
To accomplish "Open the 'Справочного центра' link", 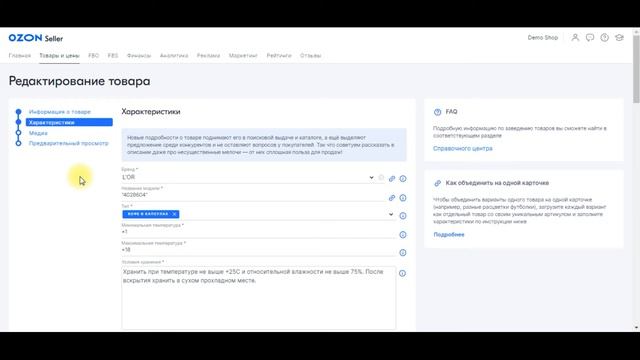I will click(x=462, y=149).
